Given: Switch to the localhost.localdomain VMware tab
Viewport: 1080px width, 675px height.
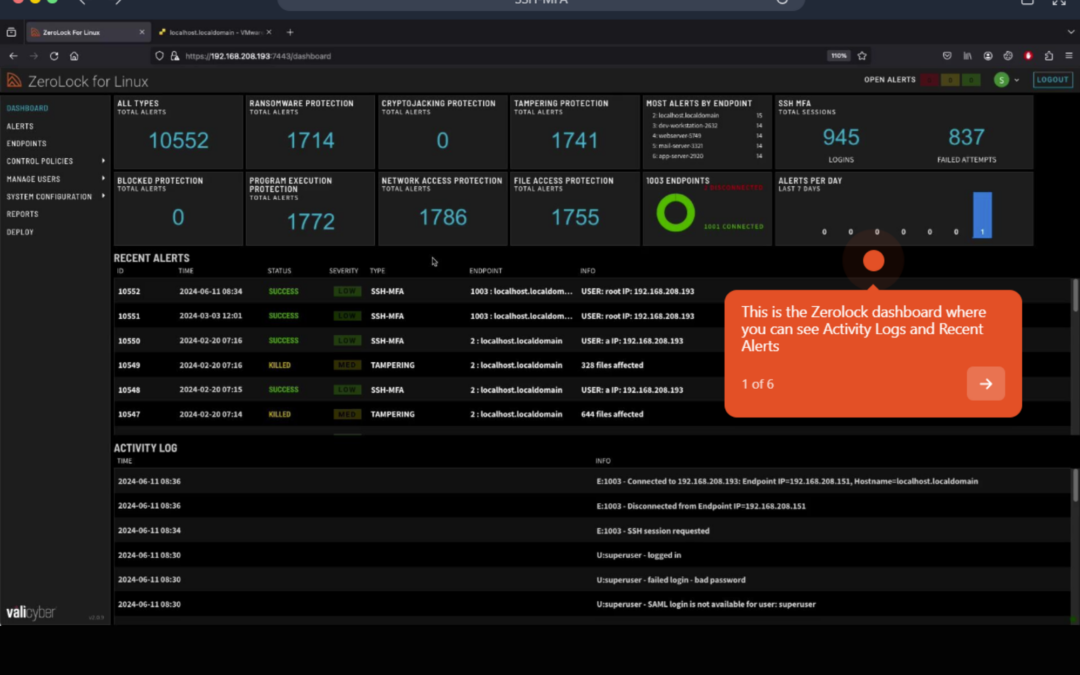Looking at the screenshot, I should (x=213, y=32).
